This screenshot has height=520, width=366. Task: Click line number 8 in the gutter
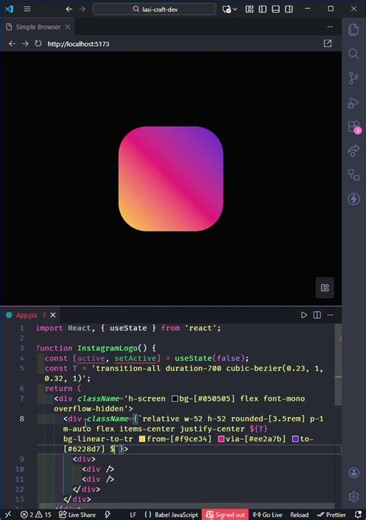point(22,419)
